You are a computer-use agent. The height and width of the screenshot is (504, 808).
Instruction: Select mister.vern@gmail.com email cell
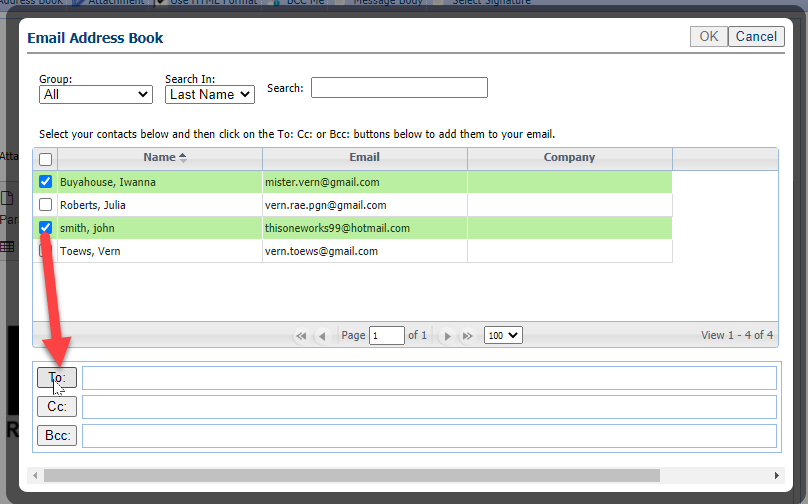[365, 182]
